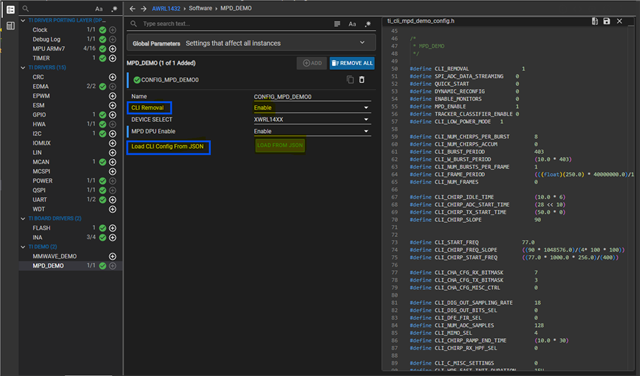Navigate back with the left arrow

[x=132, y=8]
